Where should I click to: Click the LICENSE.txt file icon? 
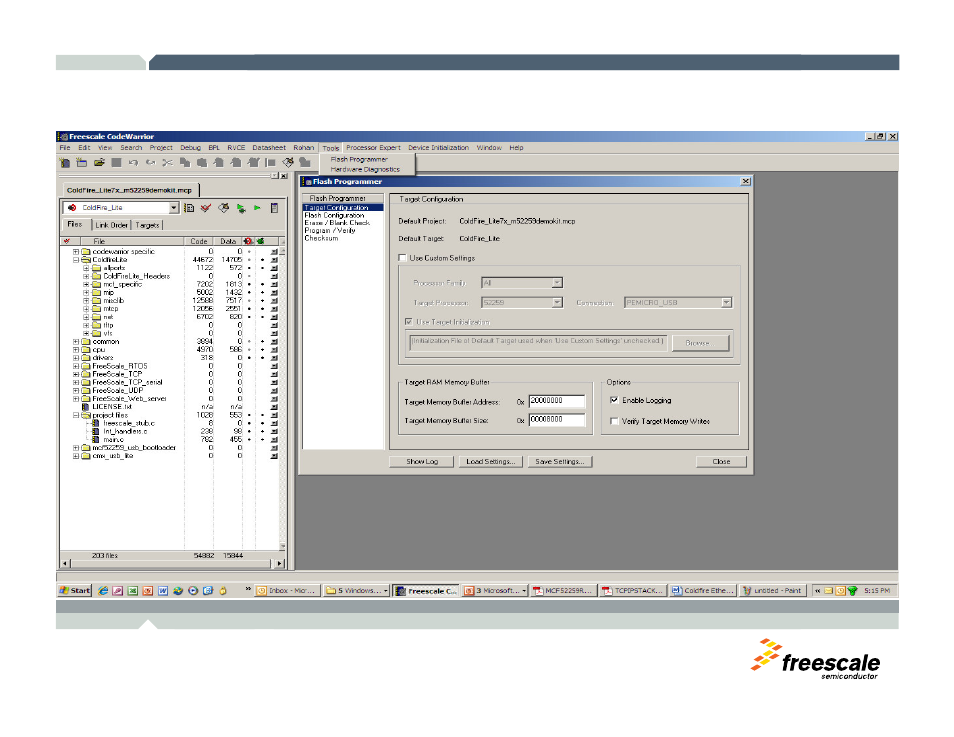coord(85,407)
